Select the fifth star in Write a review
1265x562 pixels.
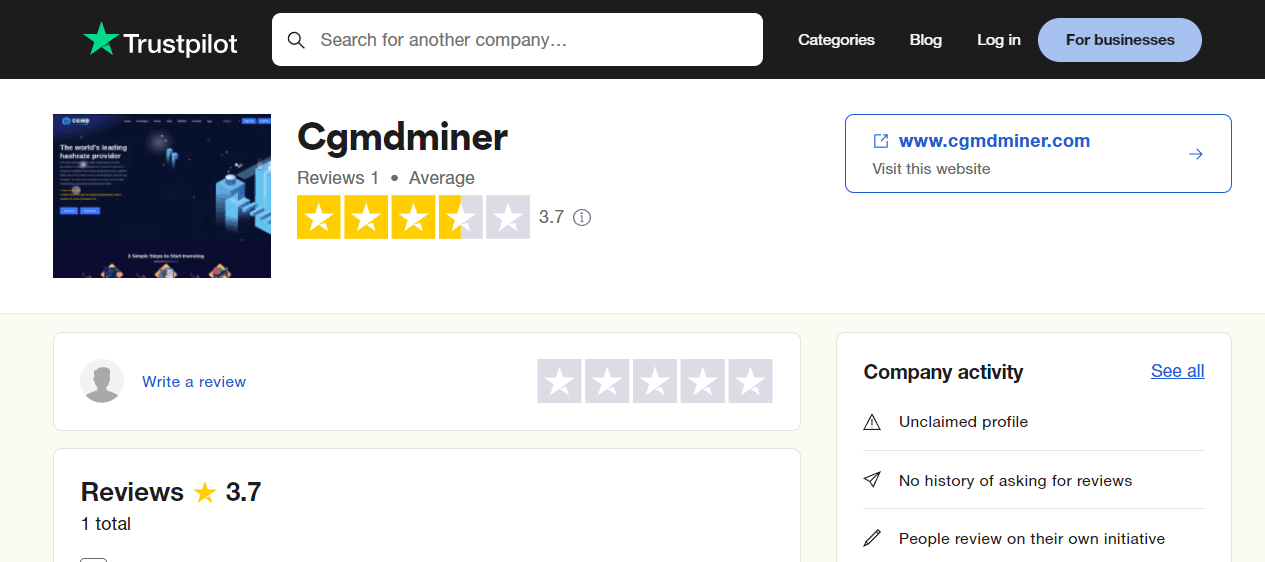coord(750,381)
